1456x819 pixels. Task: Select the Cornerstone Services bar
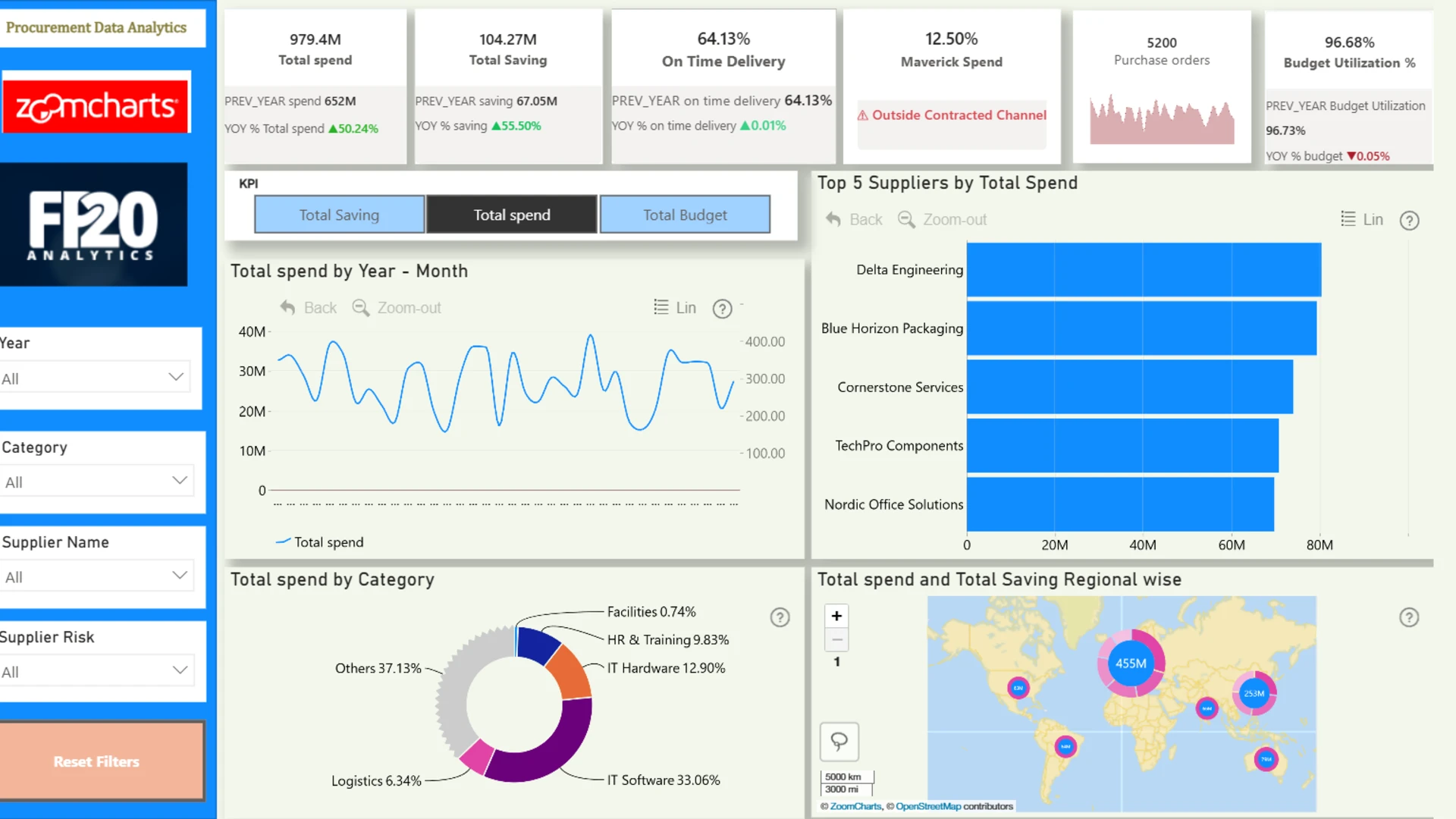click(1130, 387)
